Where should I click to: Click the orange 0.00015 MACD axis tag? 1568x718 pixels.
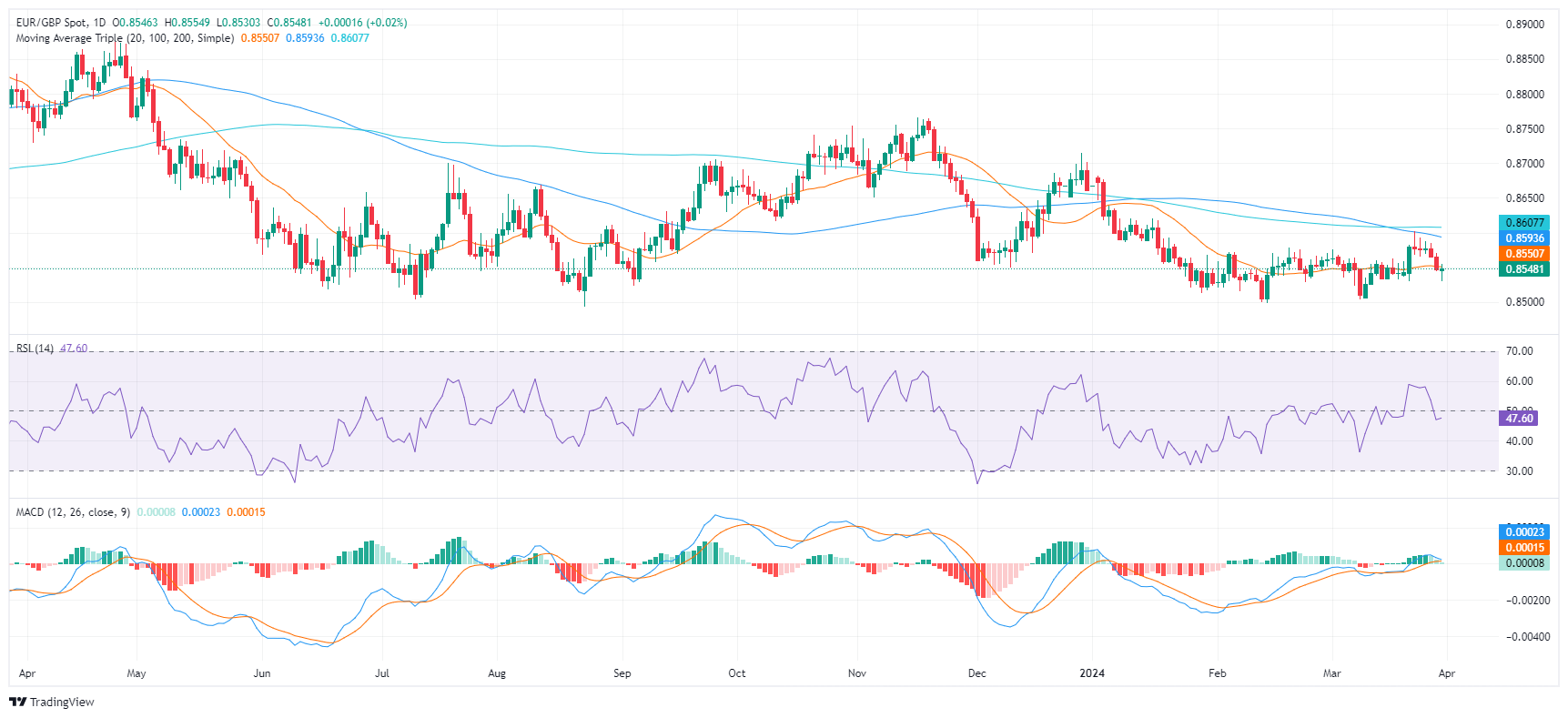[x=1523, y=548]
